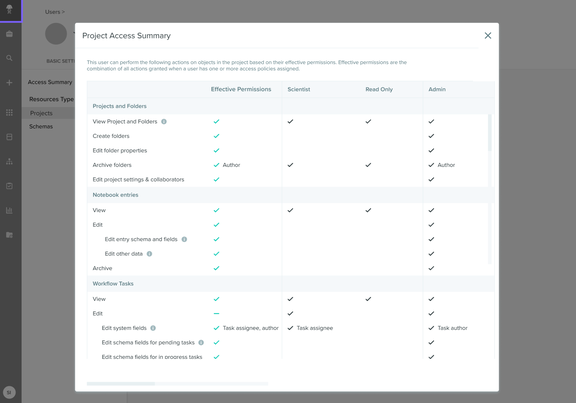This screenshot has height=403, width=576.
Task: Click info icon beside Edit schema fields for pending tasks
Action: point(201,343)
